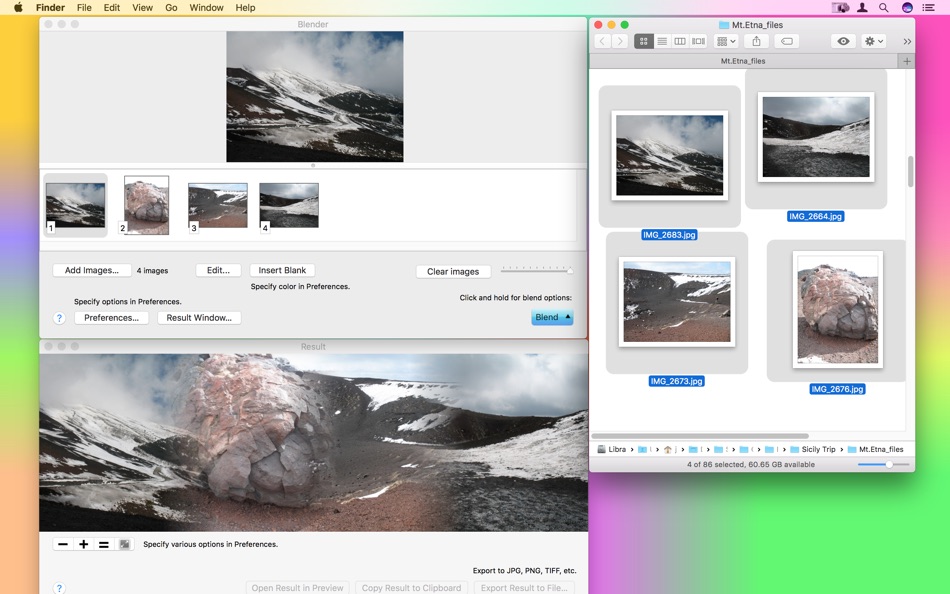
Task: Select thumbnail 4 in Blender strip
Action: (x=289, y=205)
